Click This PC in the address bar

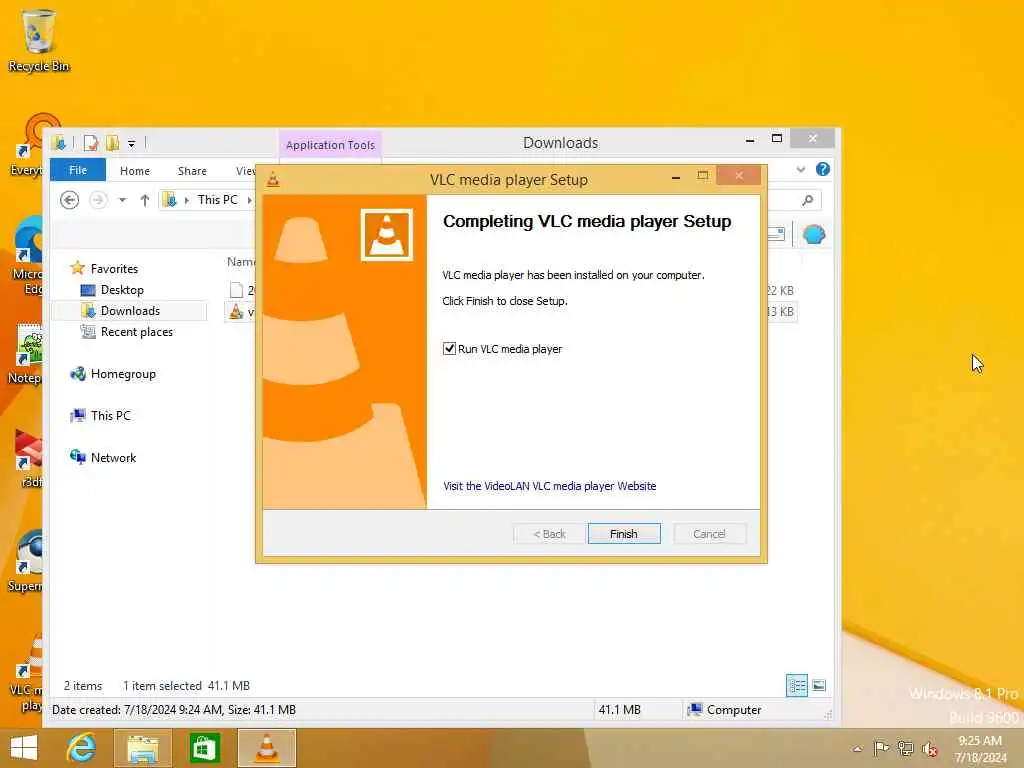click(x=217, y=200)
